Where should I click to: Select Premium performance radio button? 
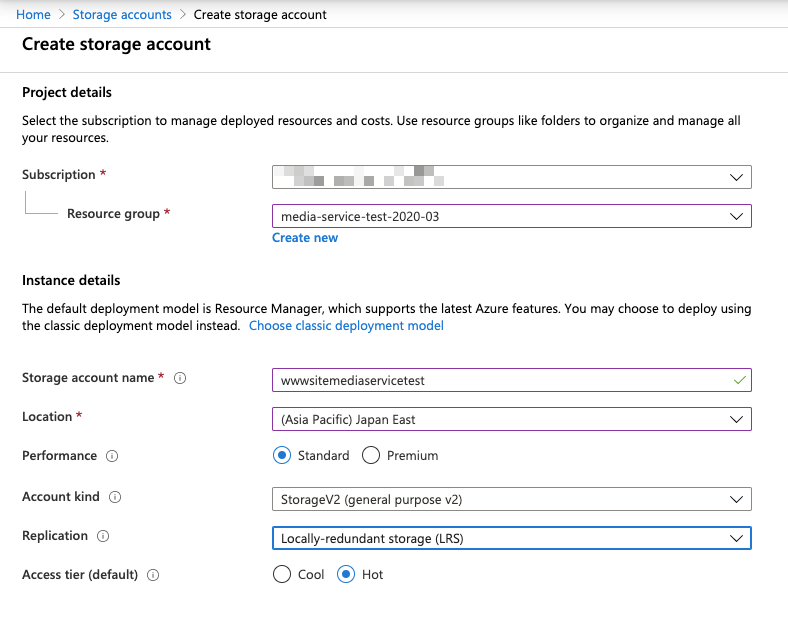coord(371,456)
